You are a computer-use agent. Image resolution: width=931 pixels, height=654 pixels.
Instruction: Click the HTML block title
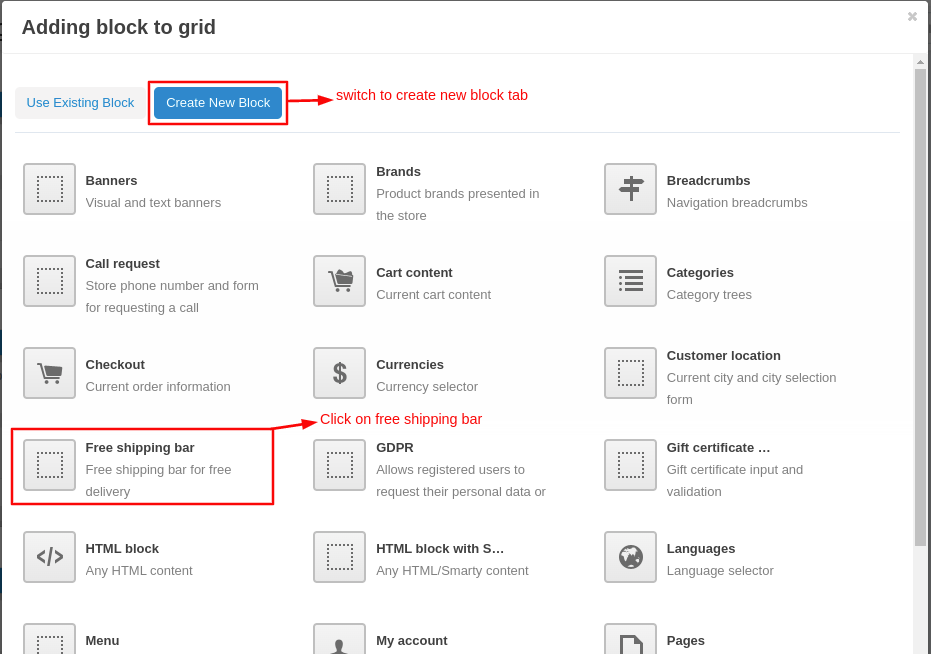tap(122, 549)
